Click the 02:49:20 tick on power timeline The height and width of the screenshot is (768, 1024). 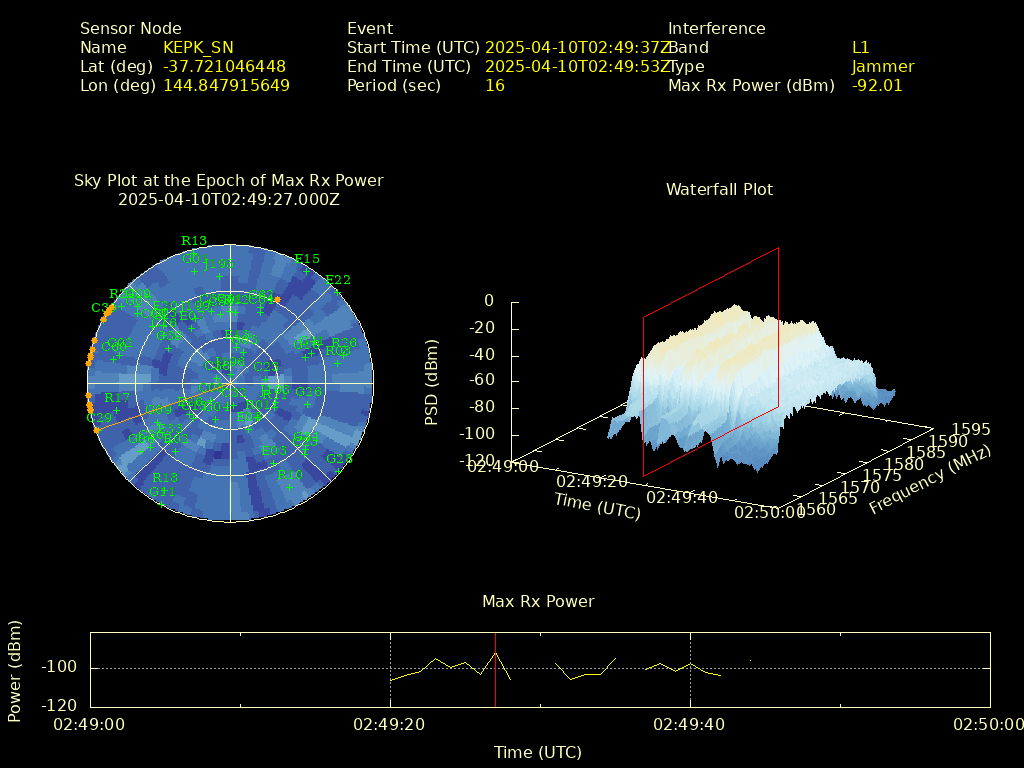pyautogui.click(x=390, y=724)
